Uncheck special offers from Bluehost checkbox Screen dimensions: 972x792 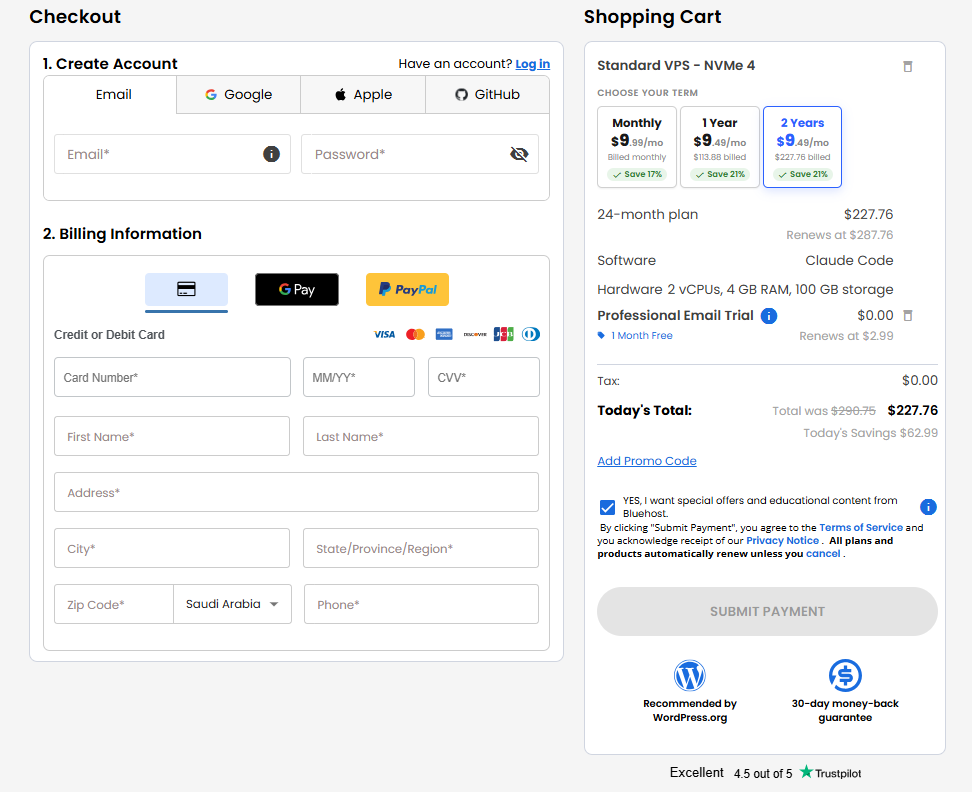tap(608, 508)
